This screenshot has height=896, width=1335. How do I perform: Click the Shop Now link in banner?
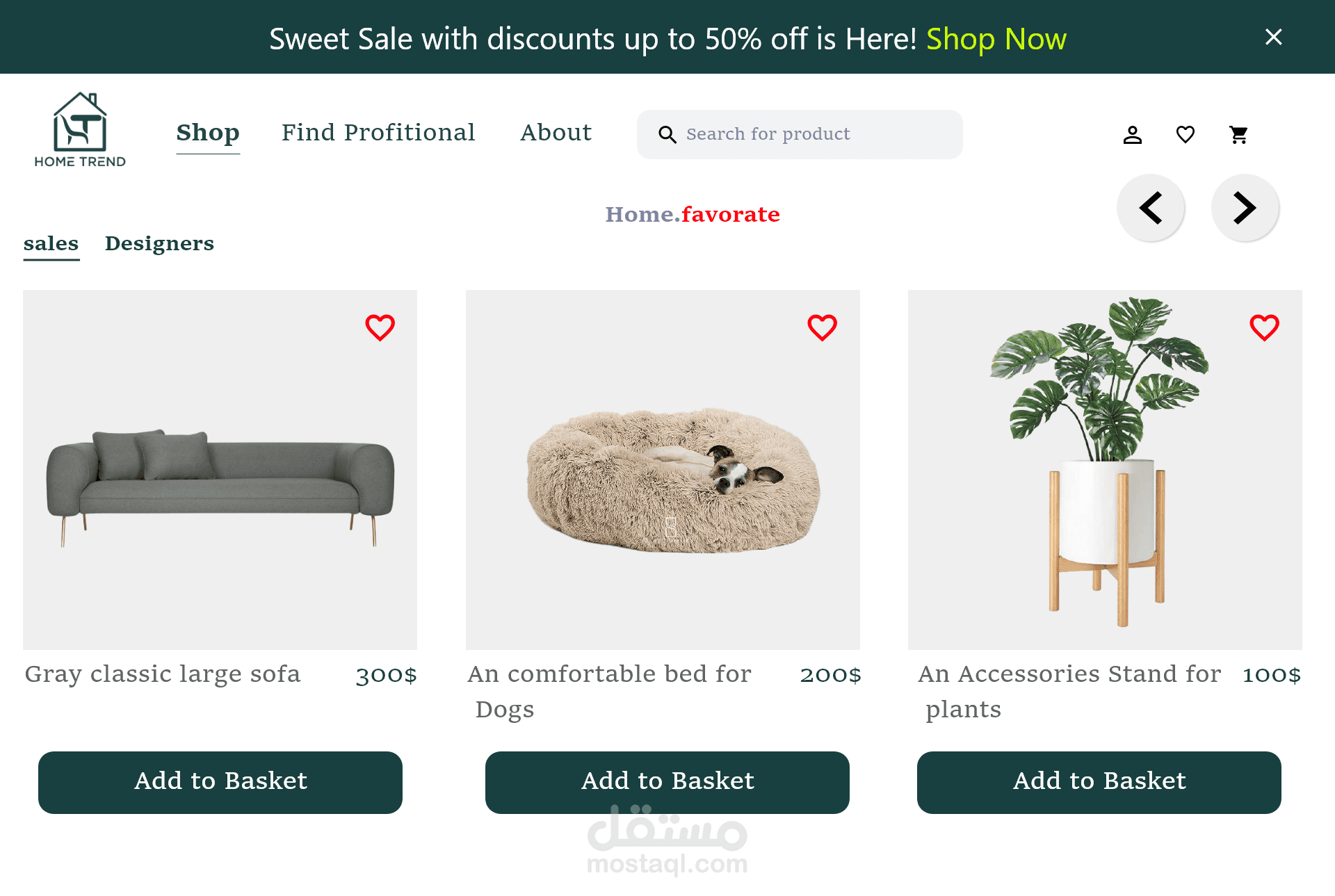pyautogui.click(x=996, y=39)
